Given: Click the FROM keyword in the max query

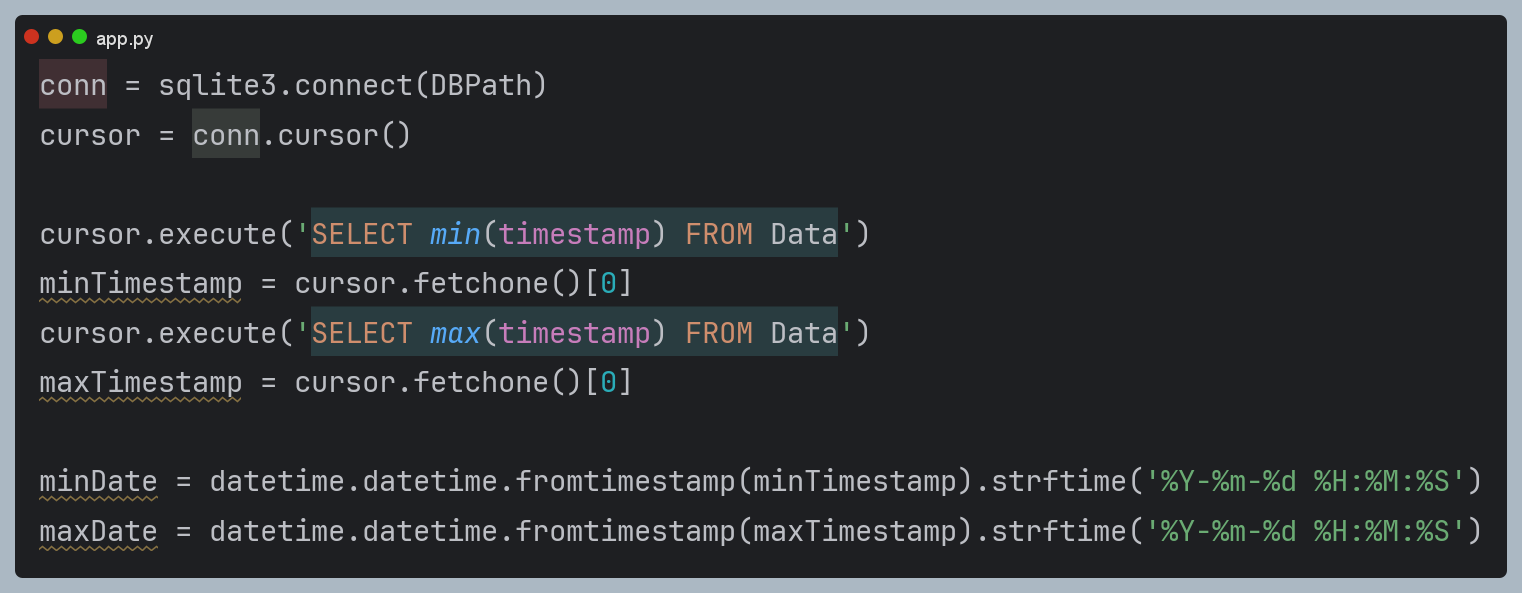Looking at the screenshot, I should [719, 332].
